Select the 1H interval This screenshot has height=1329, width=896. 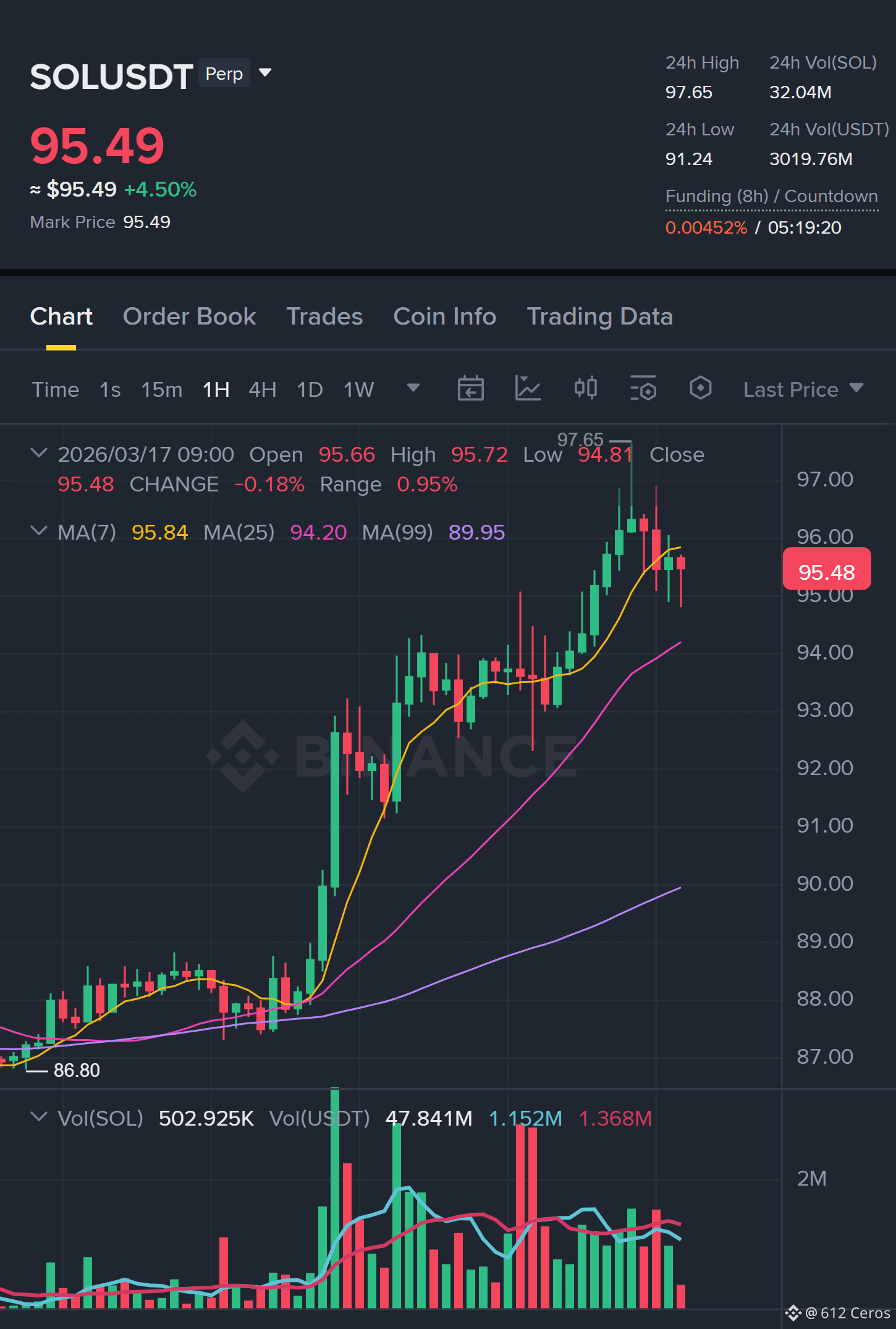click(216, 389)
